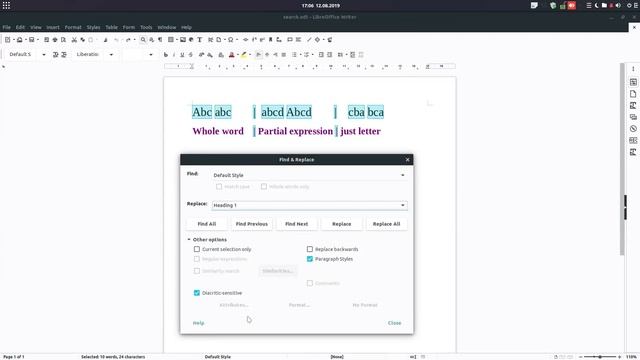Click the Insert Text Box icon
The width and height of the screenshot is (640, 360).
tap(200, 40)
